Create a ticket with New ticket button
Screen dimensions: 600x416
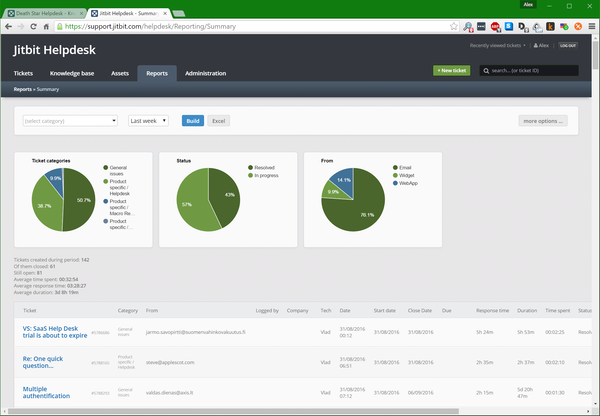click(x=452, y=70)
